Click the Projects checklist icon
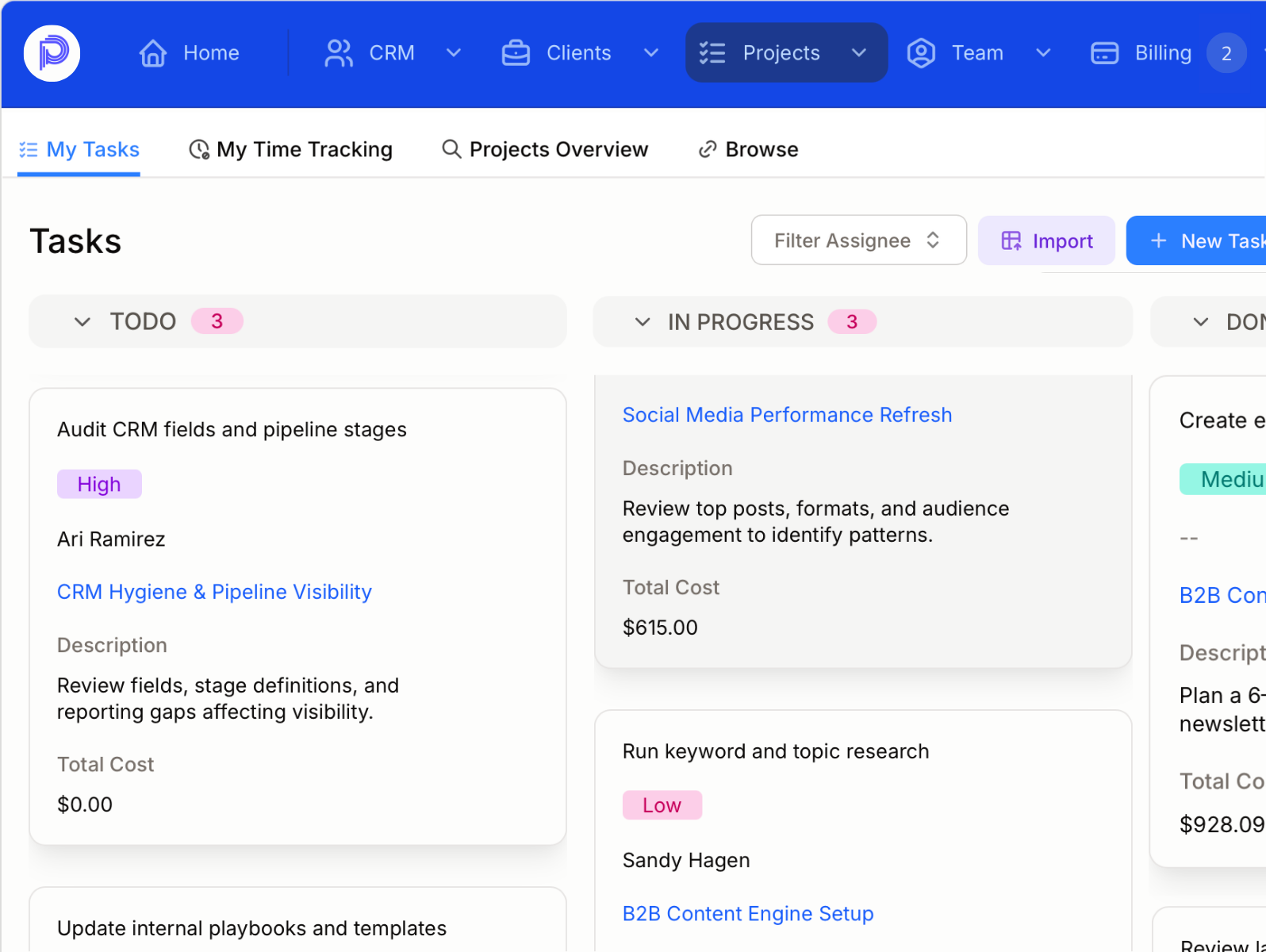Viewport: 1266px width, 952px height. [x=712, y=53]
